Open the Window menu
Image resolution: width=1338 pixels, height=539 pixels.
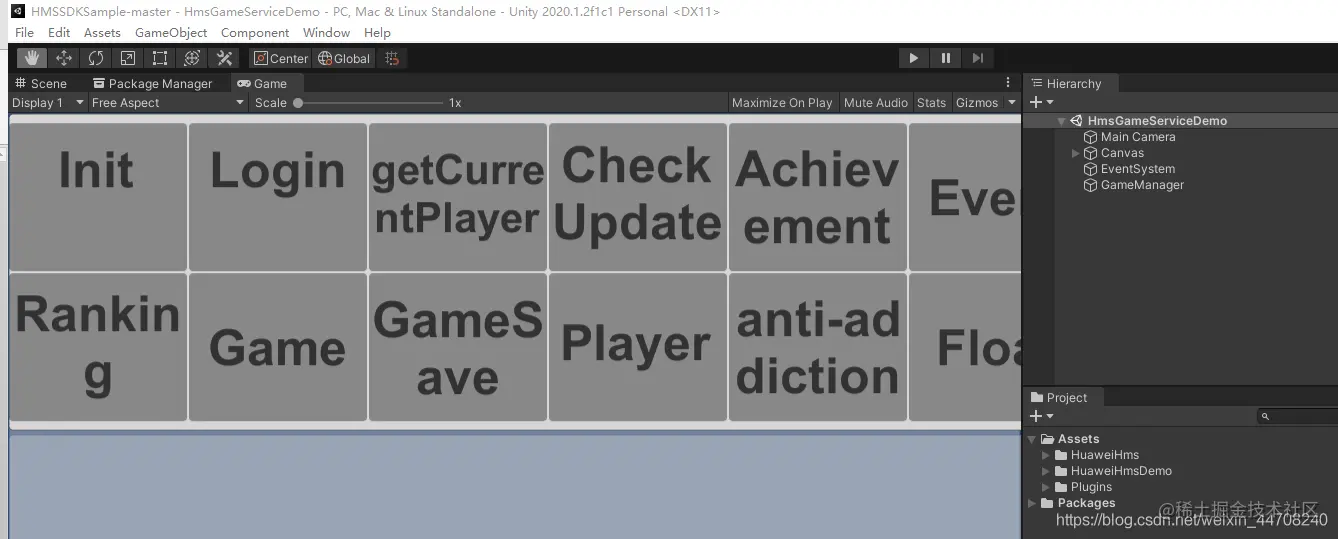[326, 32]
